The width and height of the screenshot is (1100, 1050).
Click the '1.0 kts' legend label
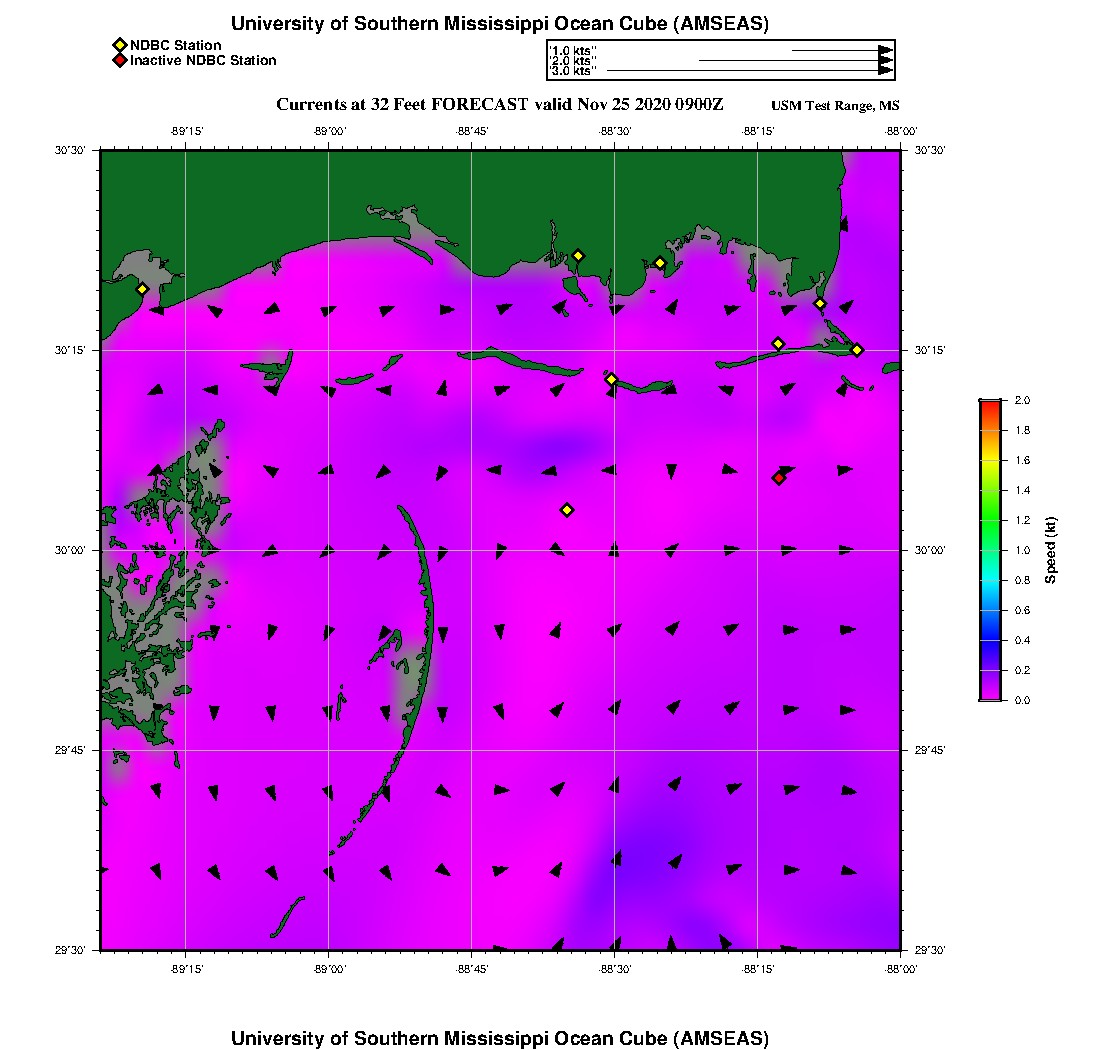[x=573, y=51]
